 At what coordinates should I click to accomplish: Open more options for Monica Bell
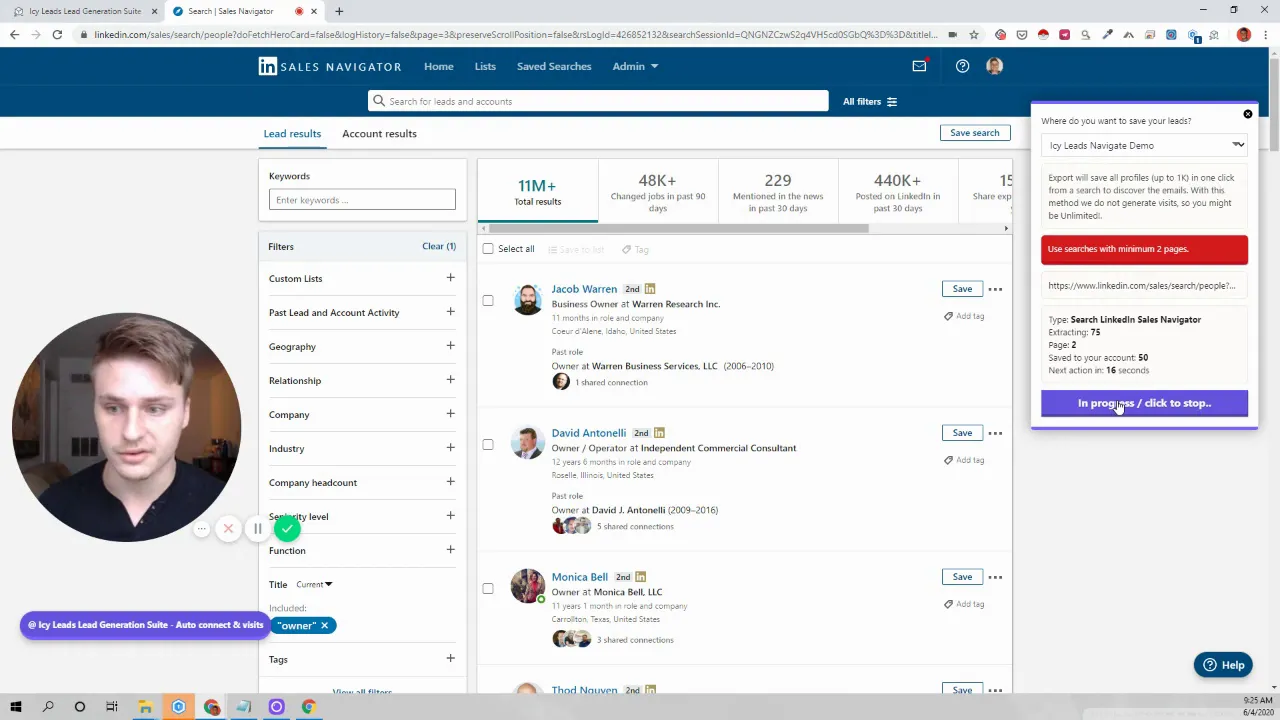[995, 577]
